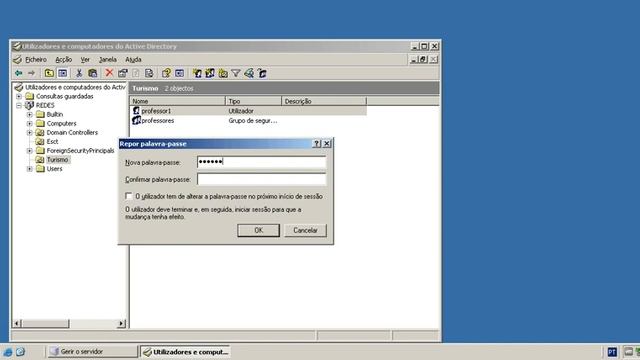Open the Ficheiro menu
640x360 pixels.
(x=36, y=60)
